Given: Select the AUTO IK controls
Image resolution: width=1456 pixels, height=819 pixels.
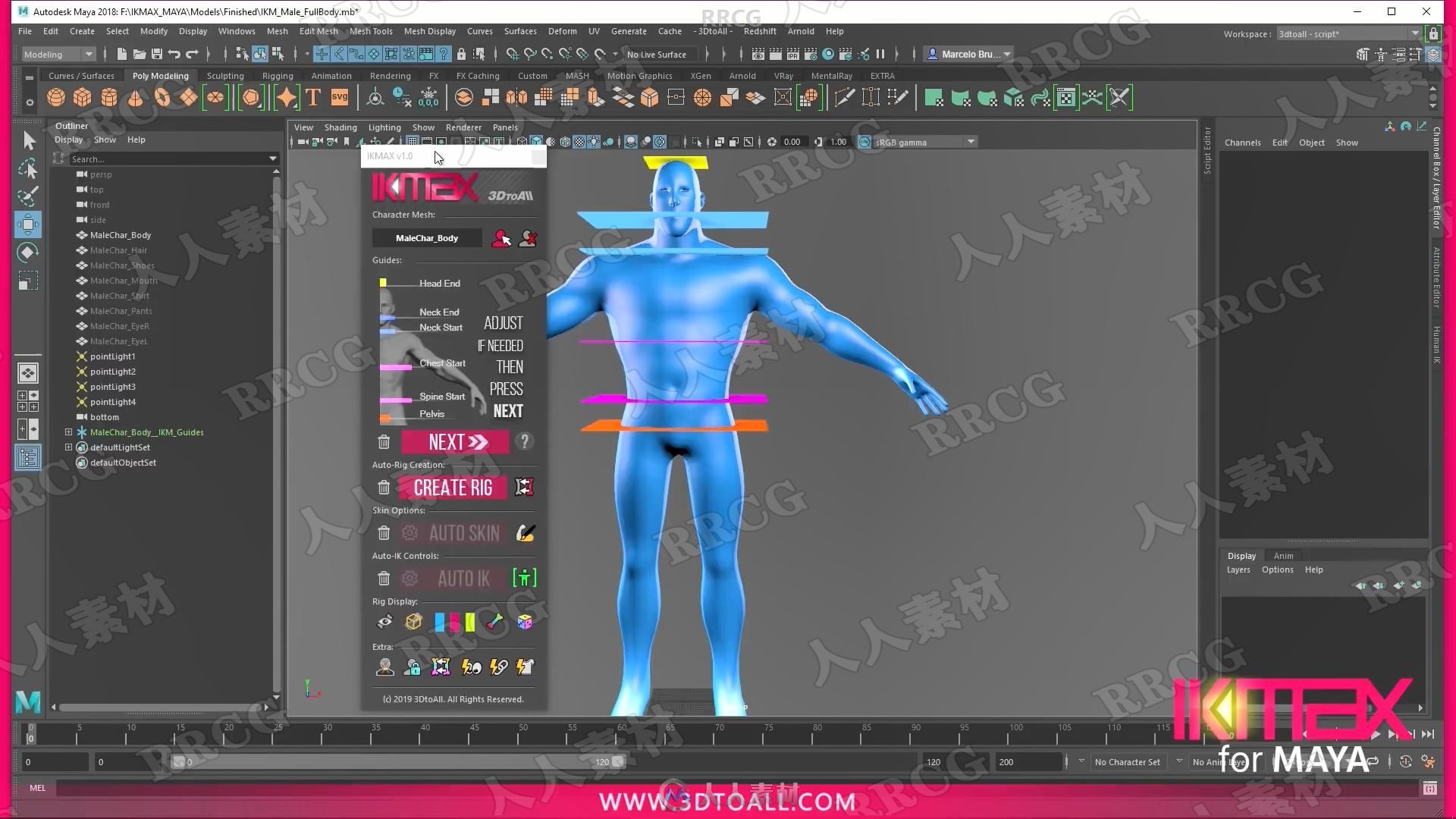Looking at the screenshot, I should coord(463,578).
